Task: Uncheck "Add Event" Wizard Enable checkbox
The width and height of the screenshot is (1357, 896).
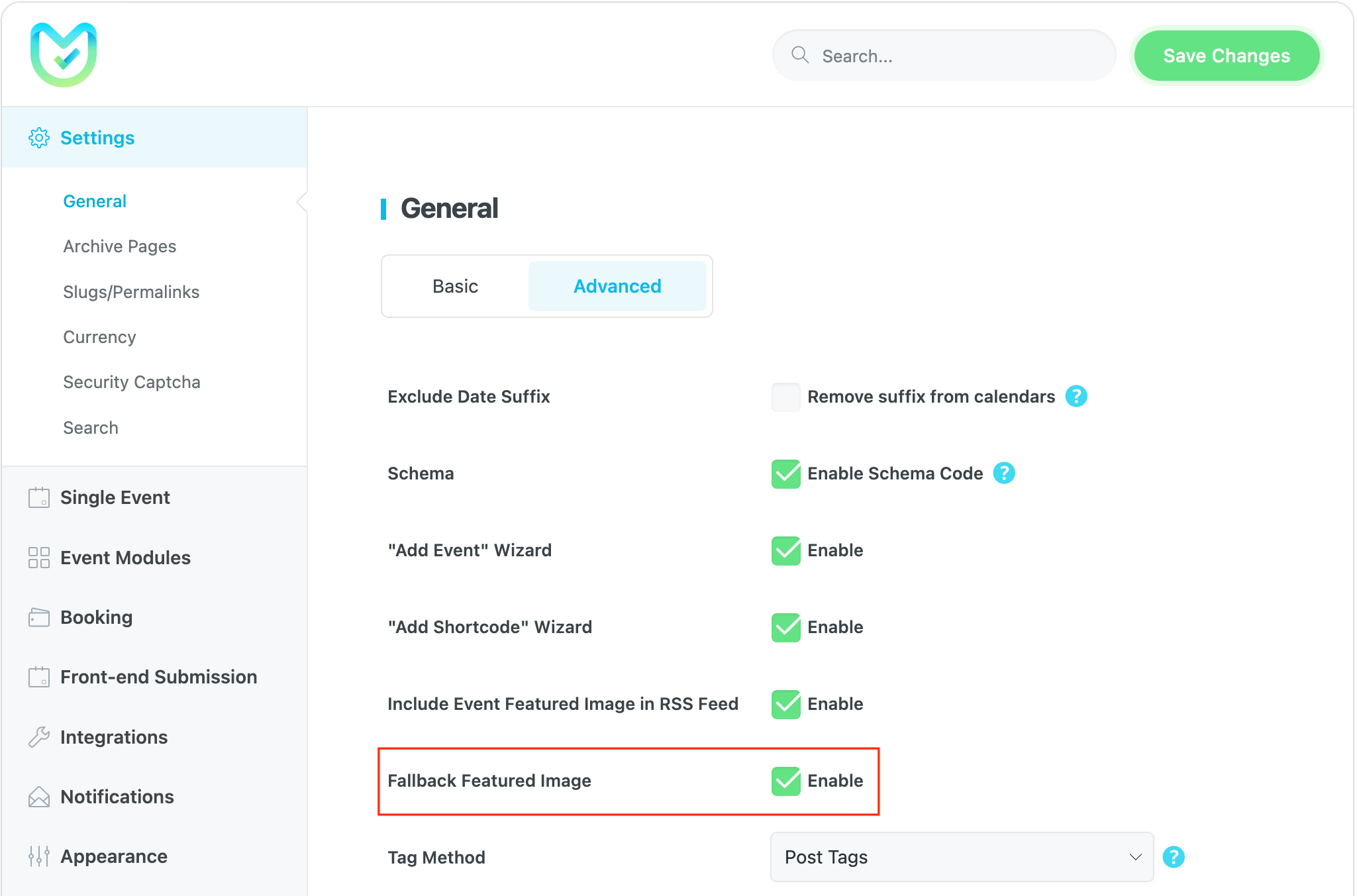Action: [x=785, y=550]
